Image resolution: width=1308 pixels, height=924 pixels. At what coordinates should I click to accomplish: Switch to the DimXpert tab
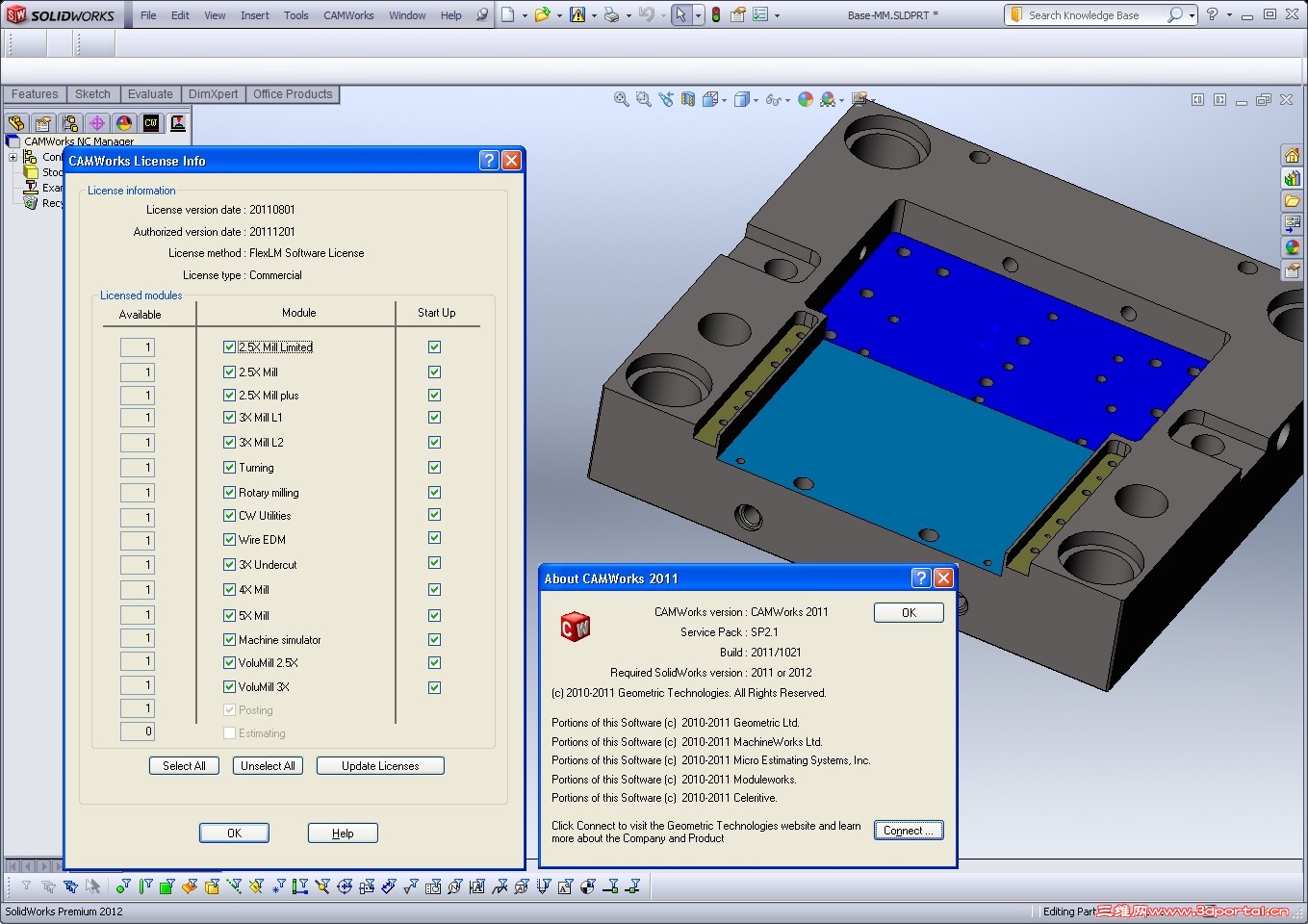(213, 94)
